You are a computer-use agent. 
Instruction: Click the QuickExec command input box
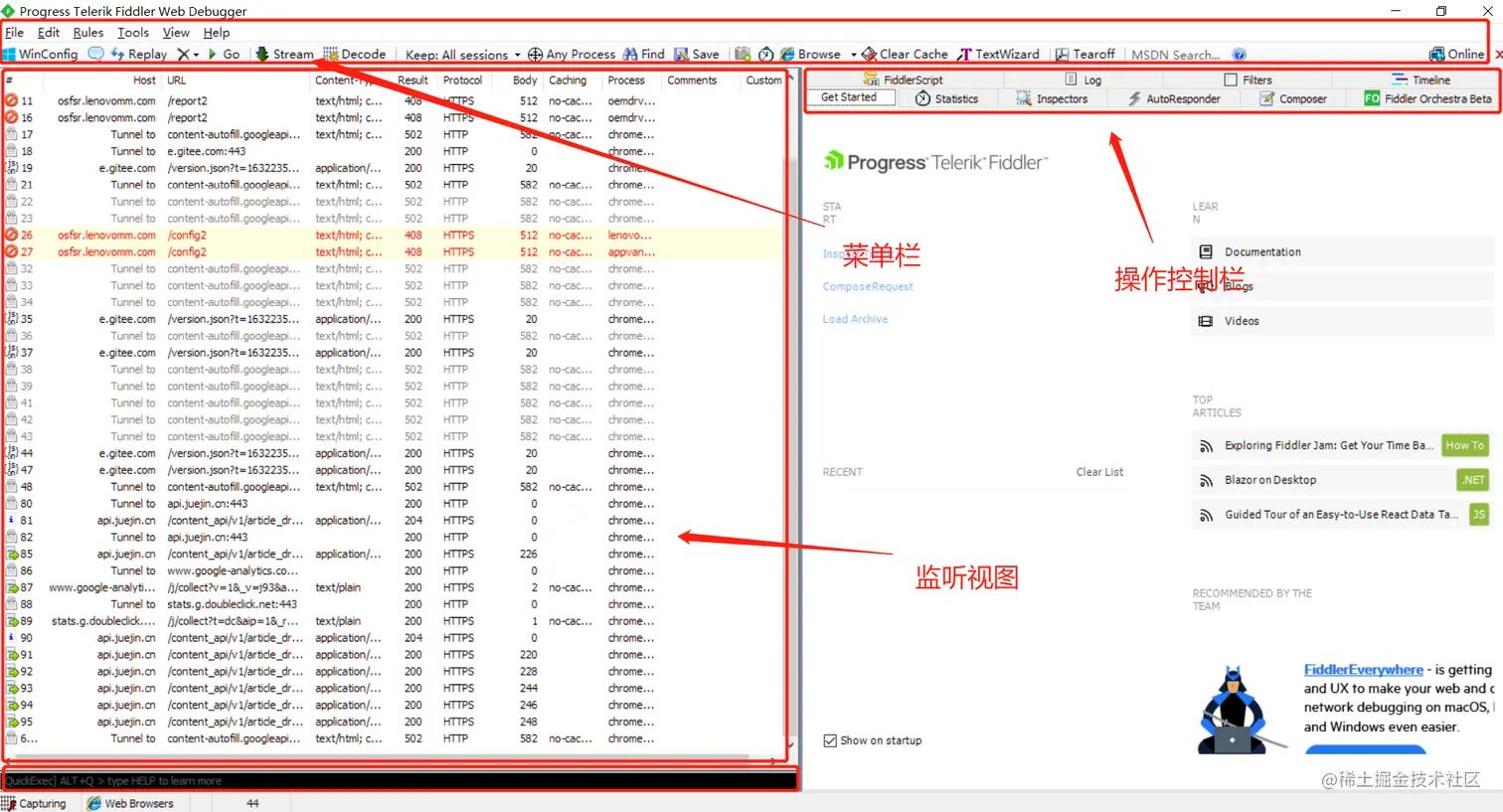click(400, 781)
